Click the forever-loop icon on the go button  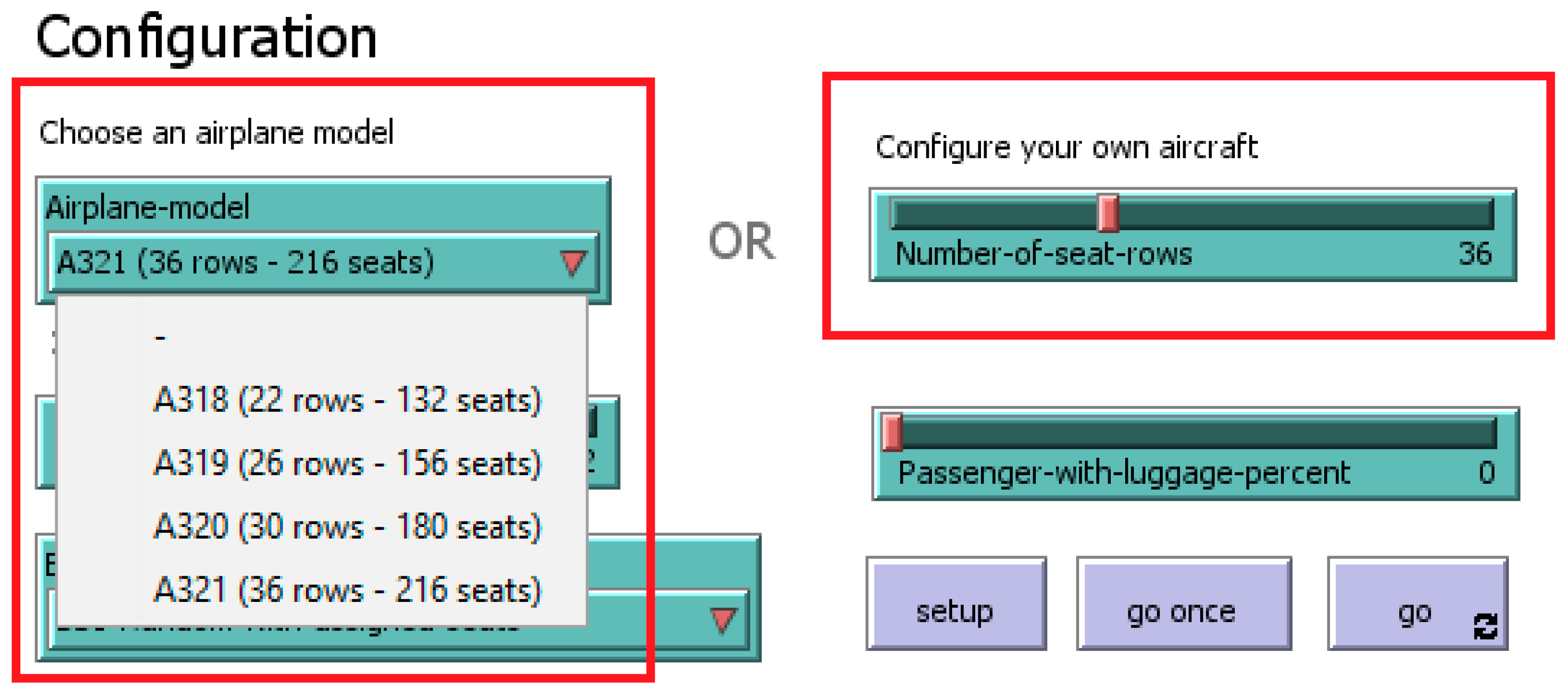1484,626
